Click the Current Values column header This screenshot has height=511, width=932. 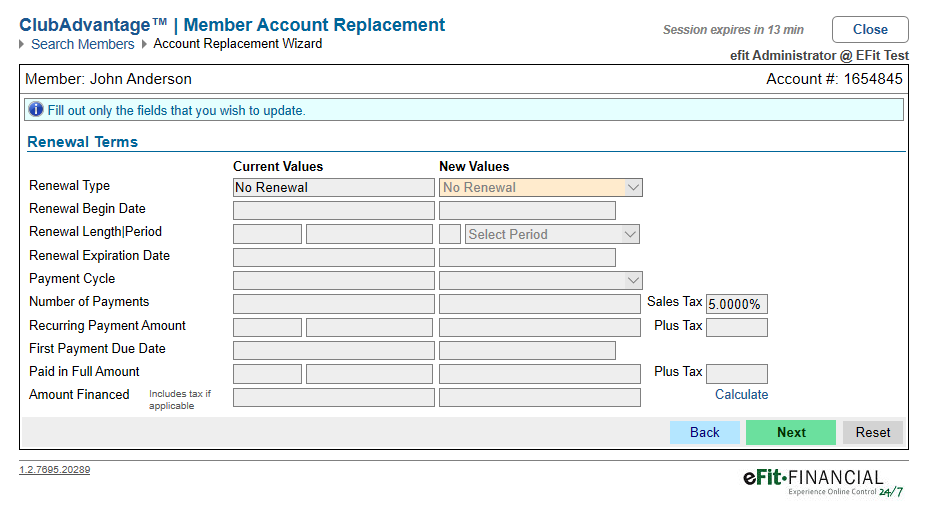click(278, 166)
